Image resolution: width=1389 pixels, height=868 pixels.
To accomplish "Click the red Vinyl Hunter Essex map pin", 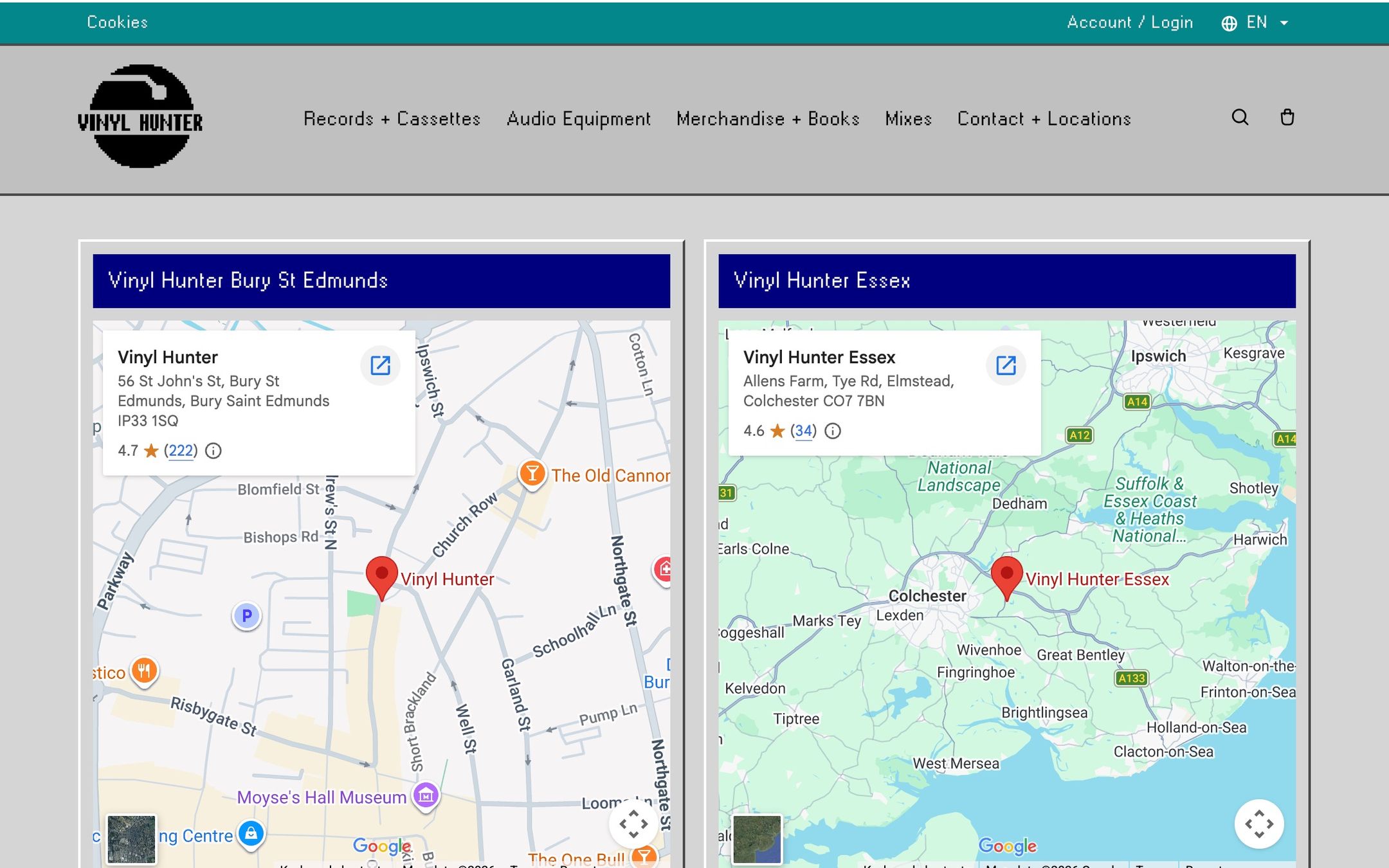I will click(1007, 577).
